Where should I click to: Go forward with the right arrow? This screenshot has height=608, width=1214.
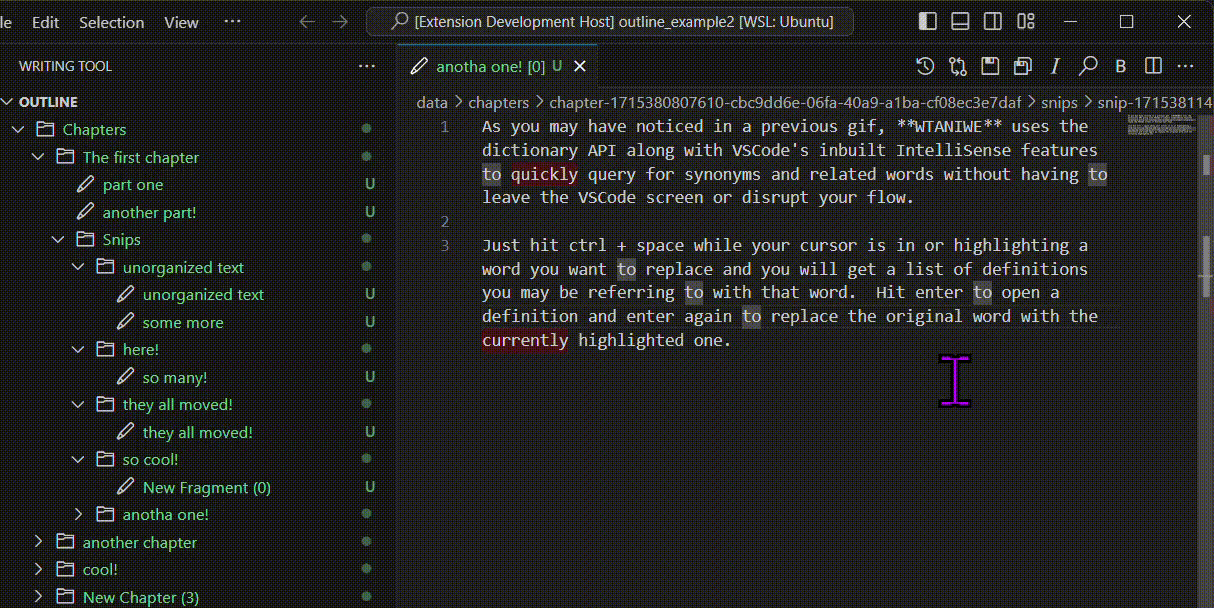[340, 21]
